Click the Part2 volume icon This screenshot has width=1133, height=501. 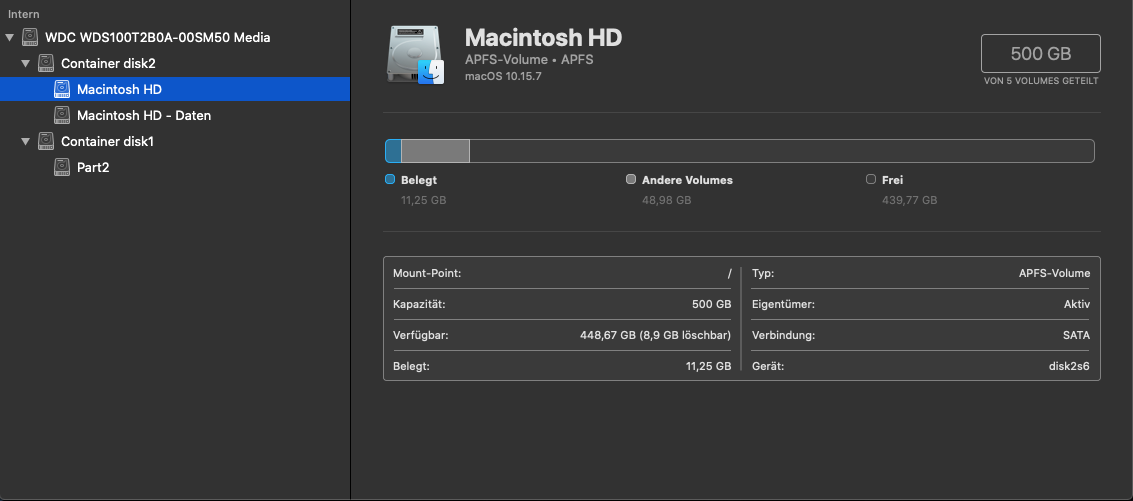point(62,167)
